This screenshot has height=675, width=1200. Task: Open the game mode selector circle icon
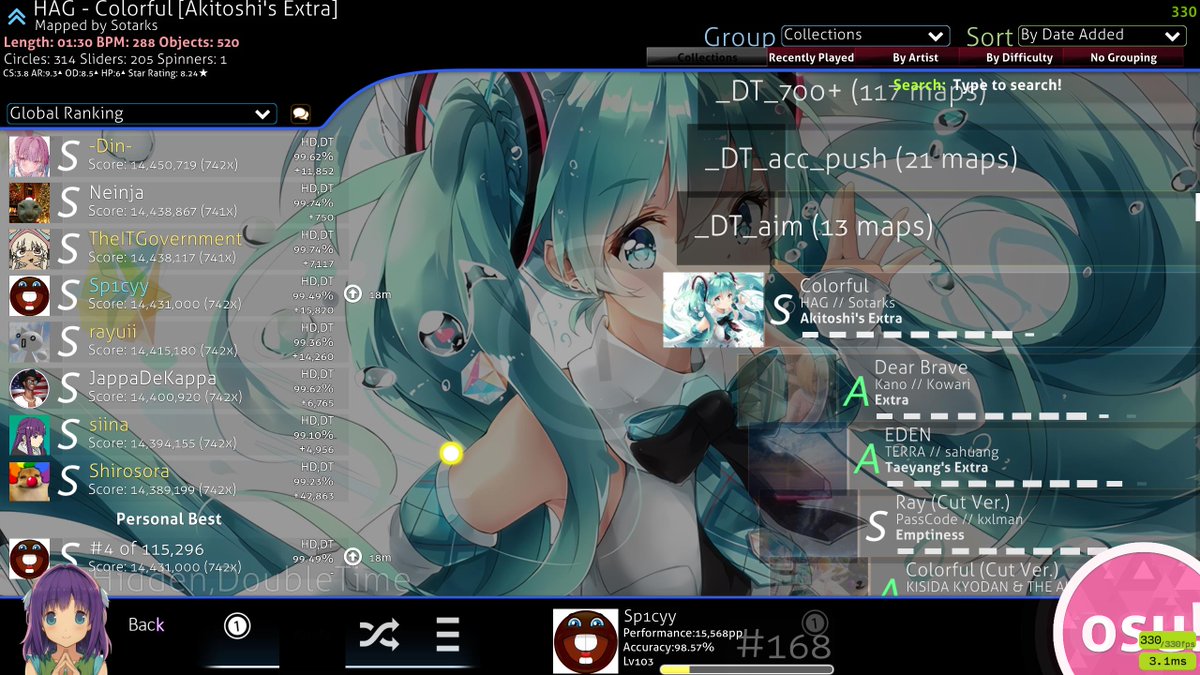(237, 627)
